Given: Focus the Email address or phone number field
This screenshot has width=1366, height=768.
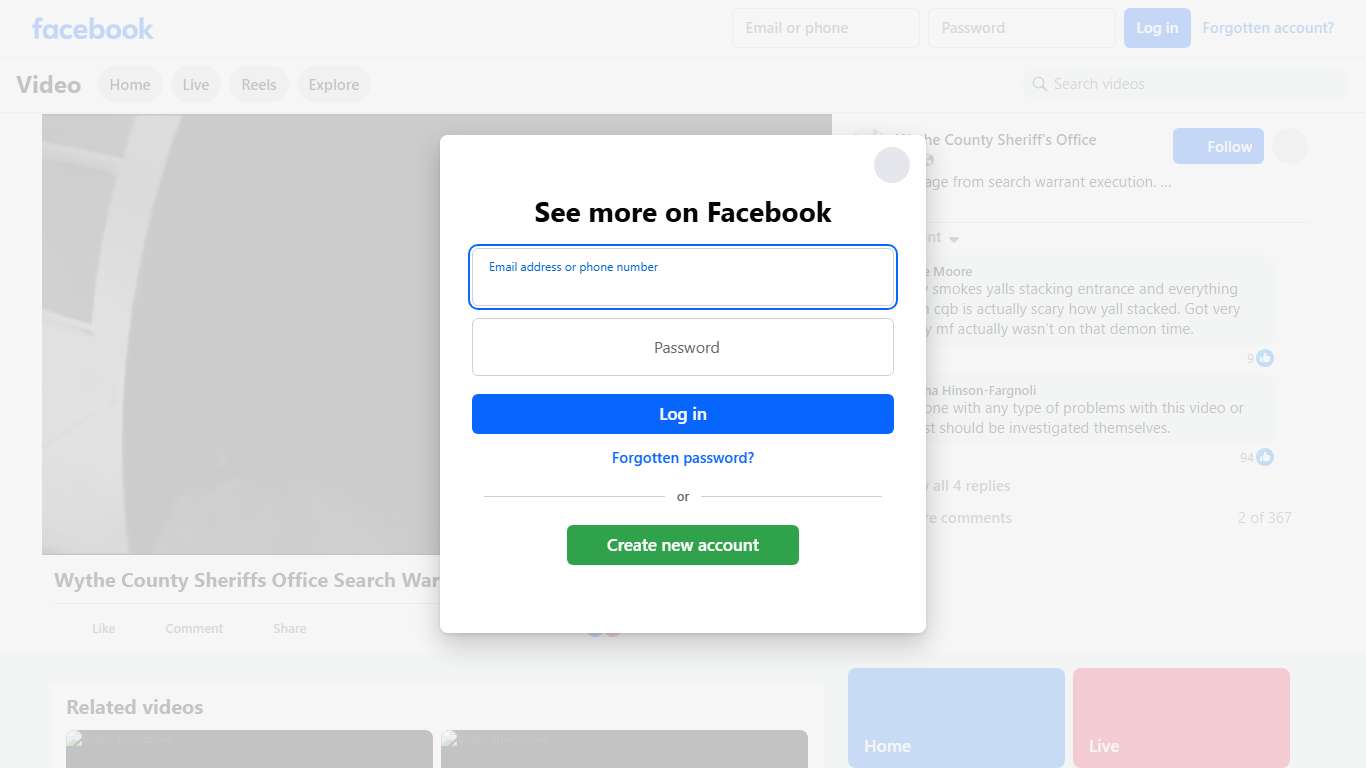Looking at the screenshot, I should tap(683, 277).
